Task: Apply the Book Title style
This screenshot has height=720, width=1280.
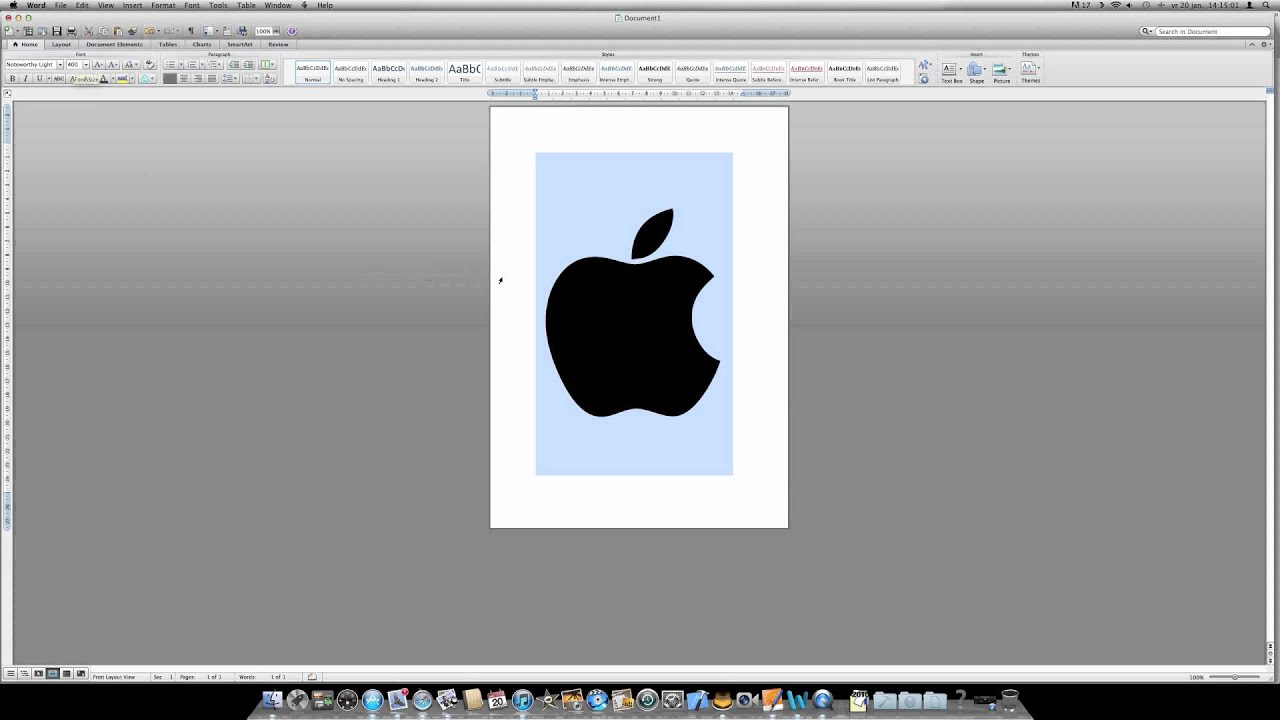Action: (844, 72)
